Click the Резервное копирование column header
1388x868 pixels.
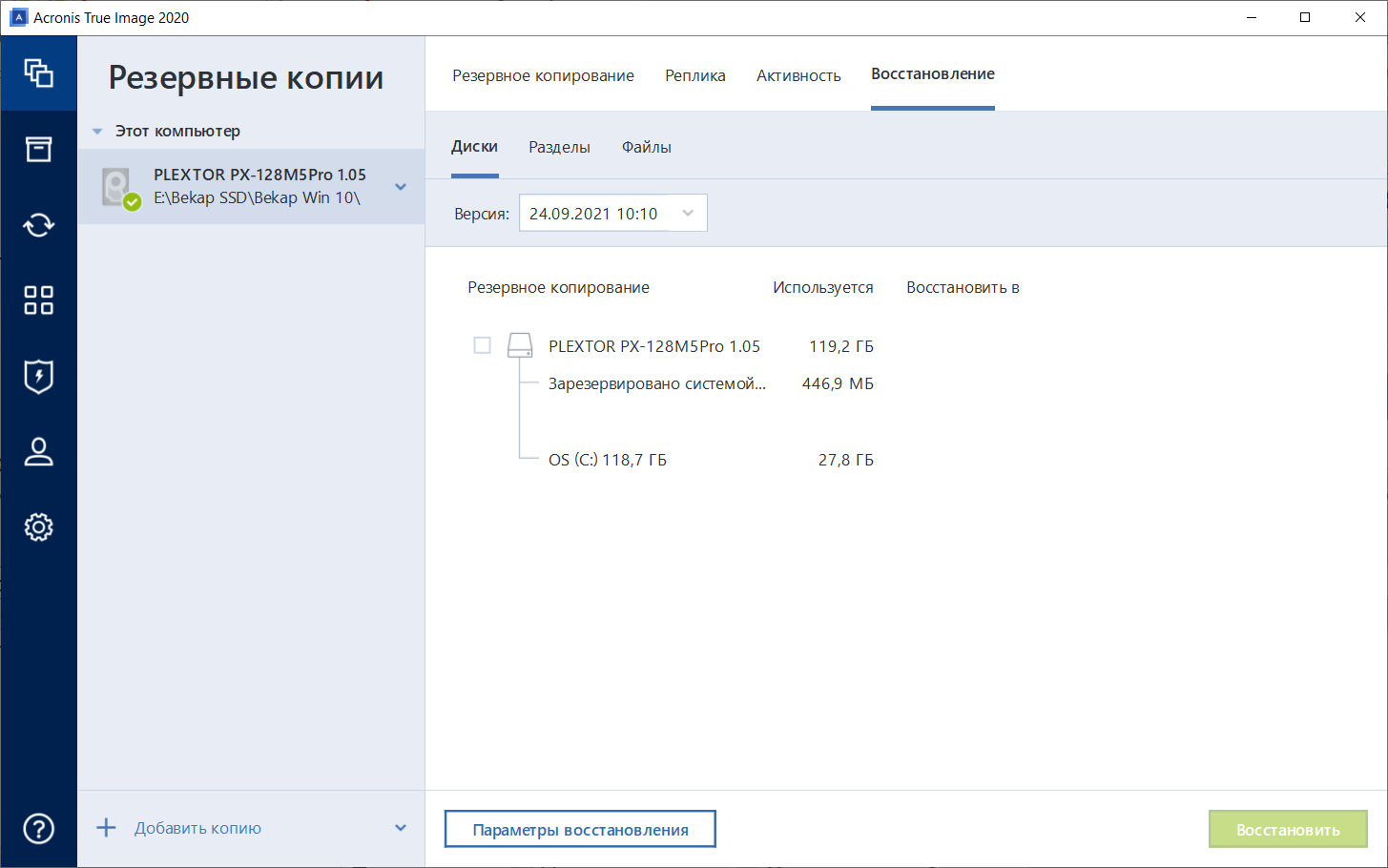point(558,287)
